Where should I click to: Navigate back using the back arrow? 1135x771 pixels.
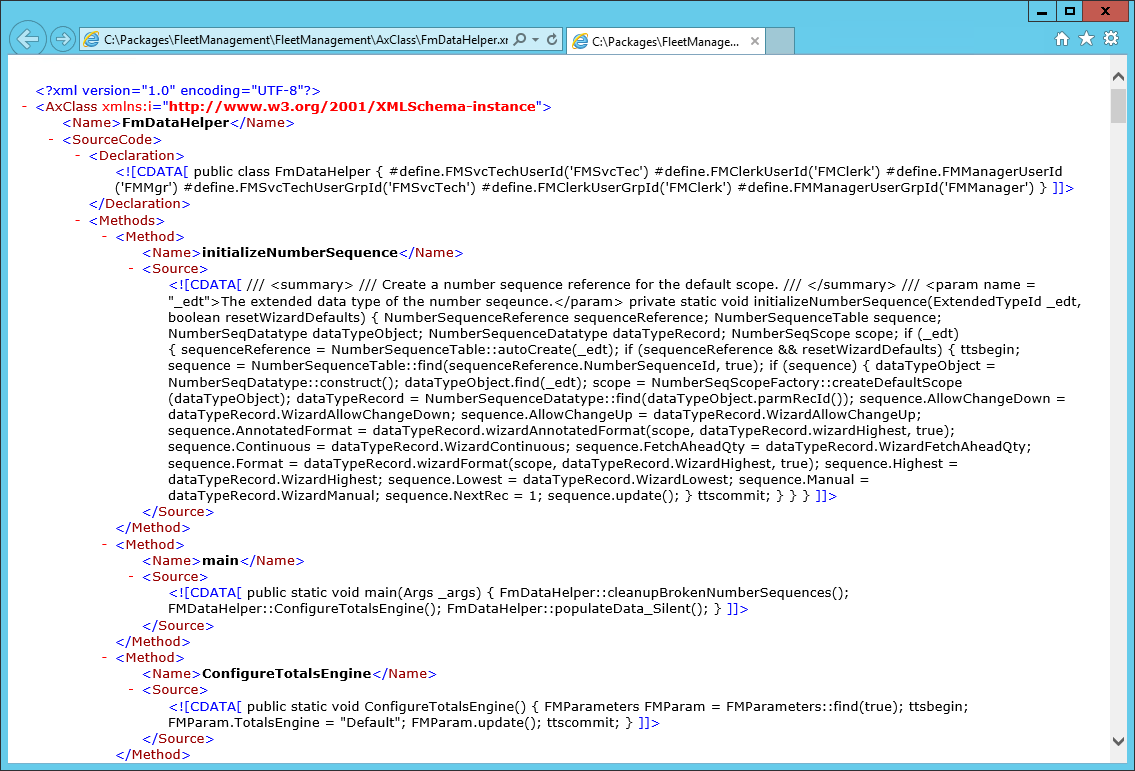pyautogui.click(x=27, y=38)
